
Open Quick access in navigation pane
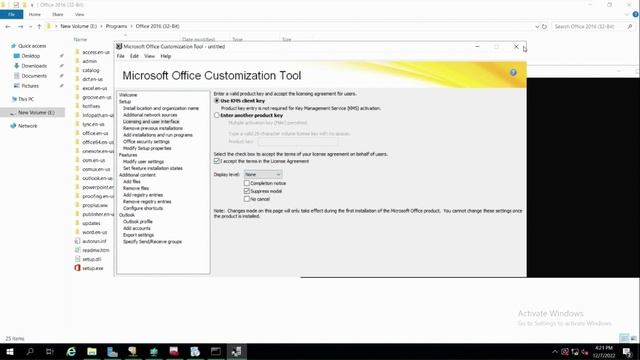tap(32, 46)
